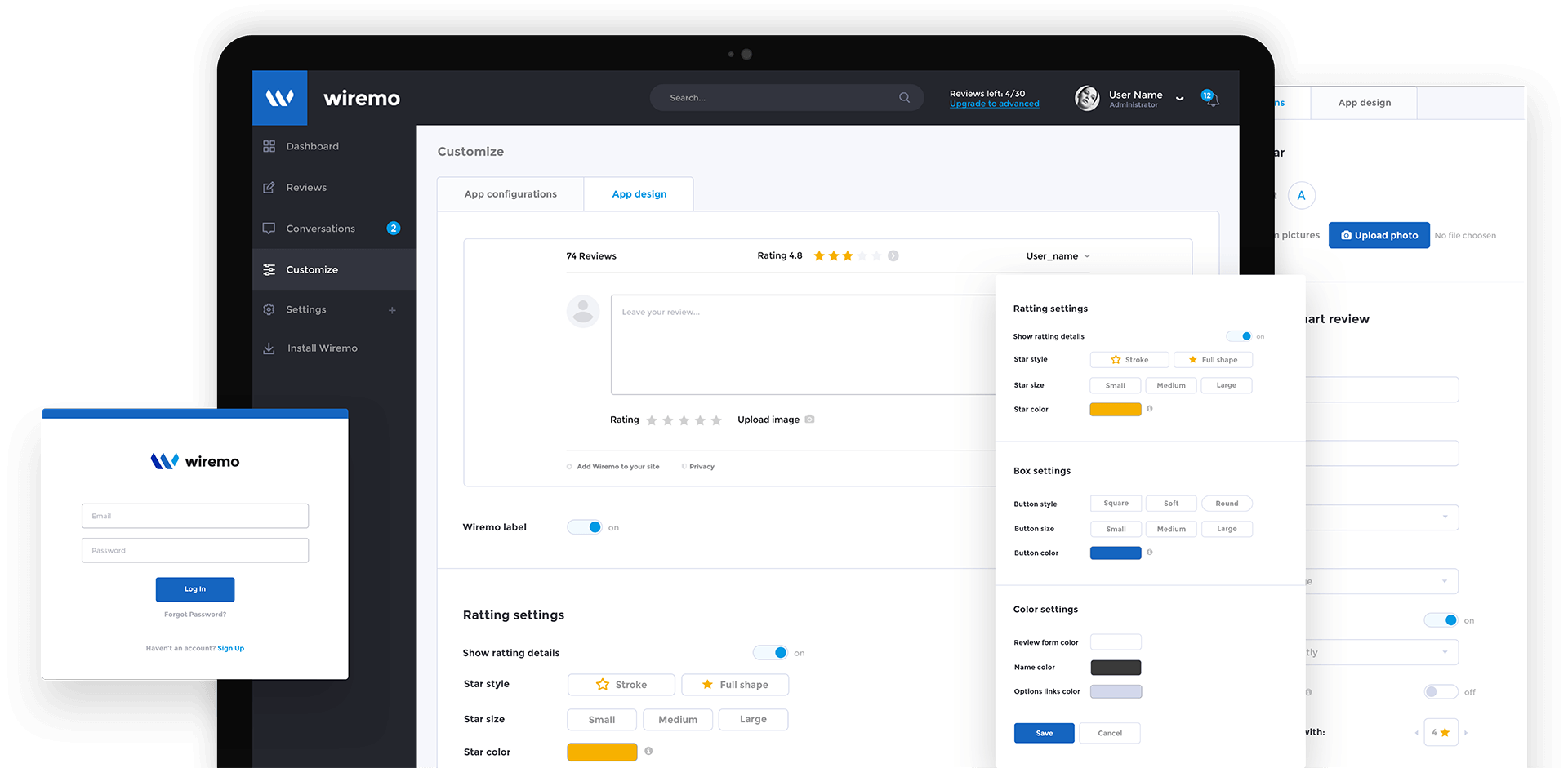Open App design tab in background window

[x=1364, y=103]
